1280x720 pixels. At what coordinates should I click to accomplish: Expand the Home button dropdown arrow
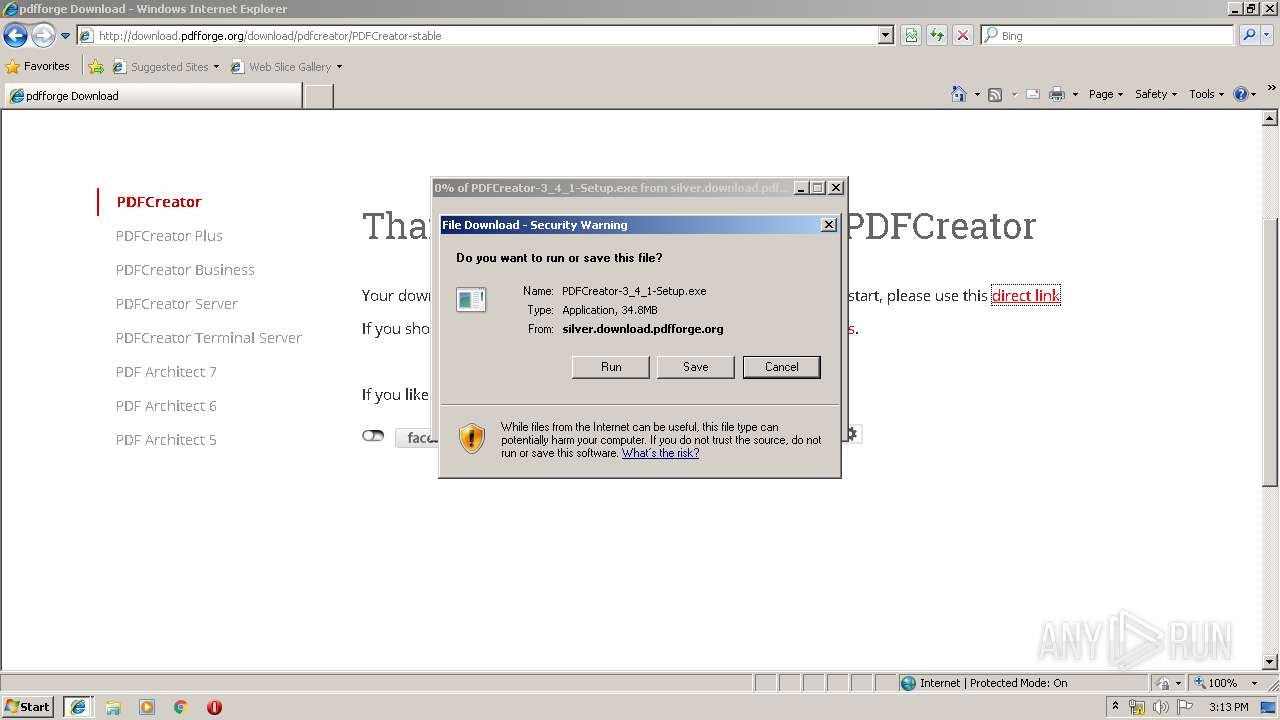[977, 94]
